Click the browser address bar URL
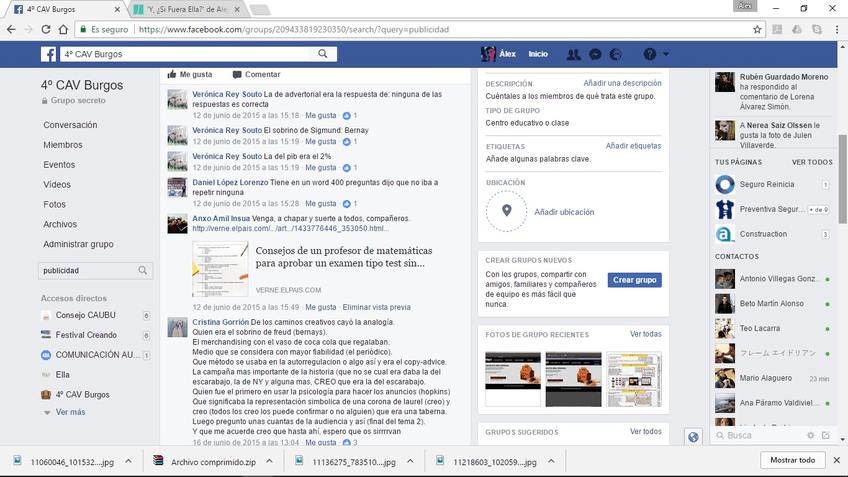 (294, 30)
